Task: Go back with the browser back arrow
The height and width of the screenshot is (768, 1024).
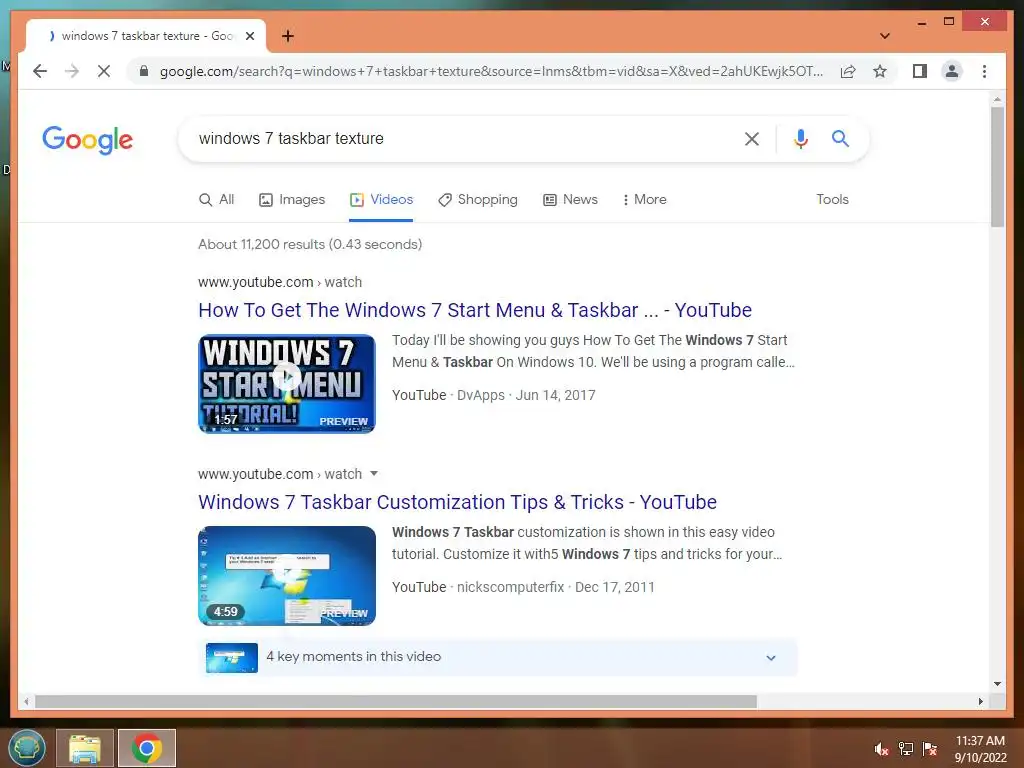Action: coord(40,71)
